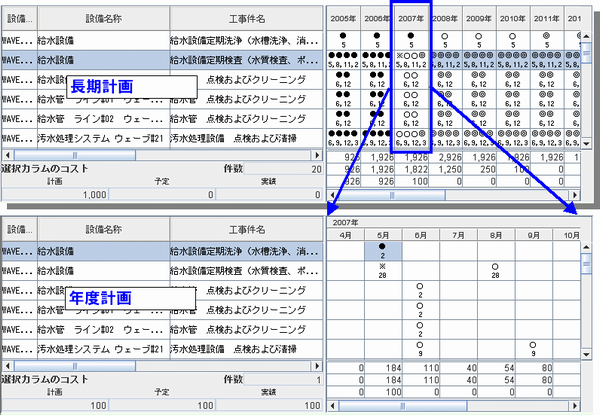Click the ● 2 marker cell in 5月
This screenshot has height=415, width=600.
[383, 251]
